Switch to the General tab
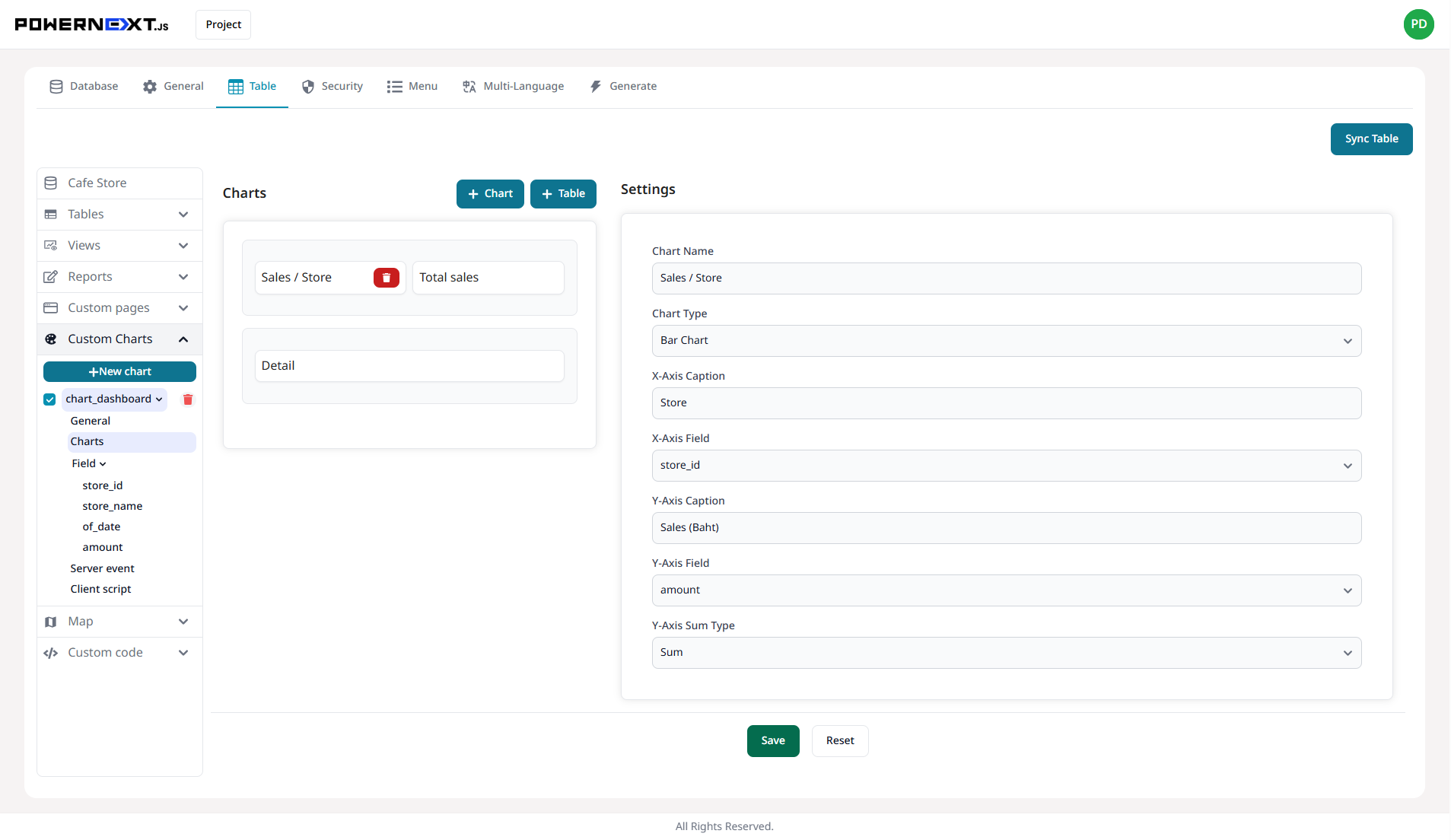1451x840 pixels. 173,87
